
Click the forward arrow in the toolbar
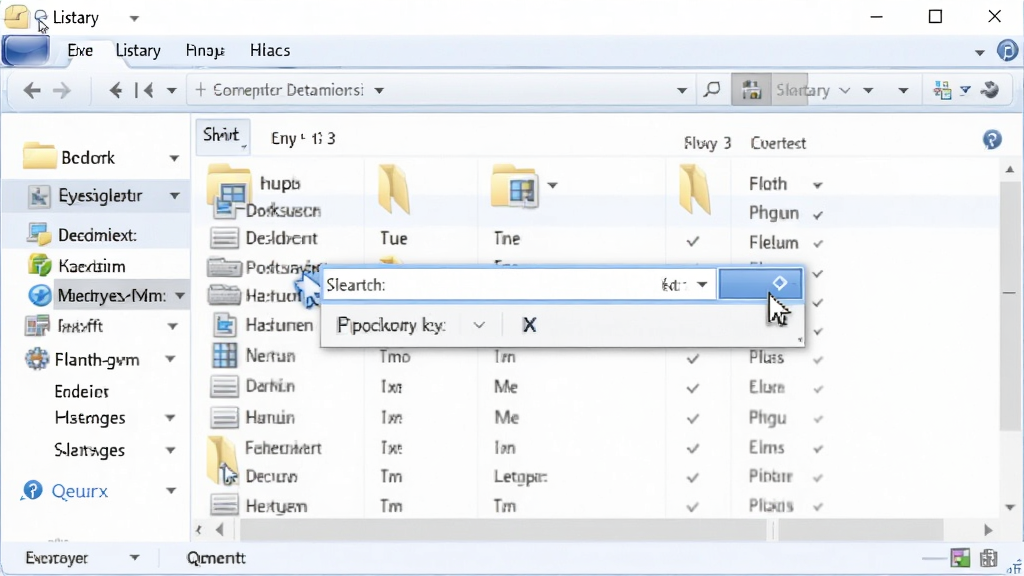click(61, 90)
